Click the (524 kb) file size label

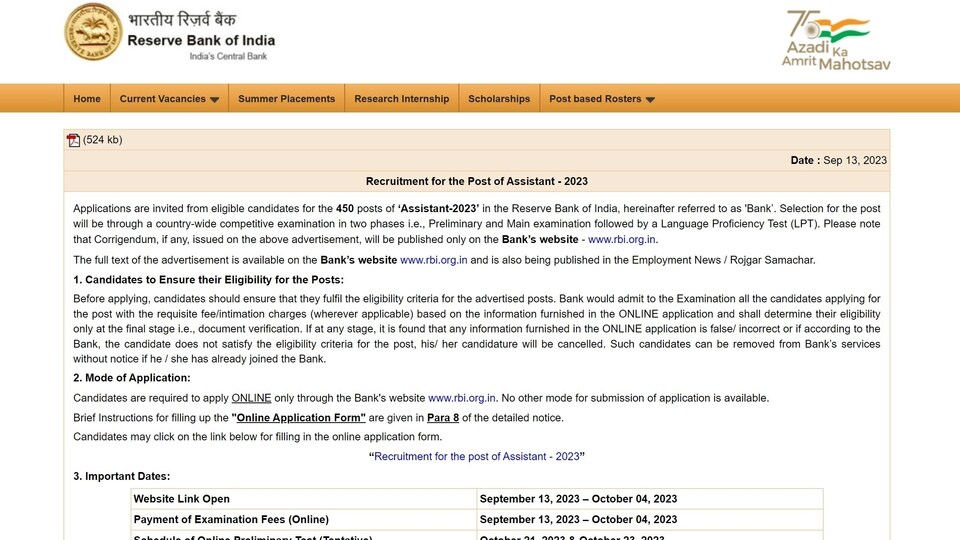102,140
